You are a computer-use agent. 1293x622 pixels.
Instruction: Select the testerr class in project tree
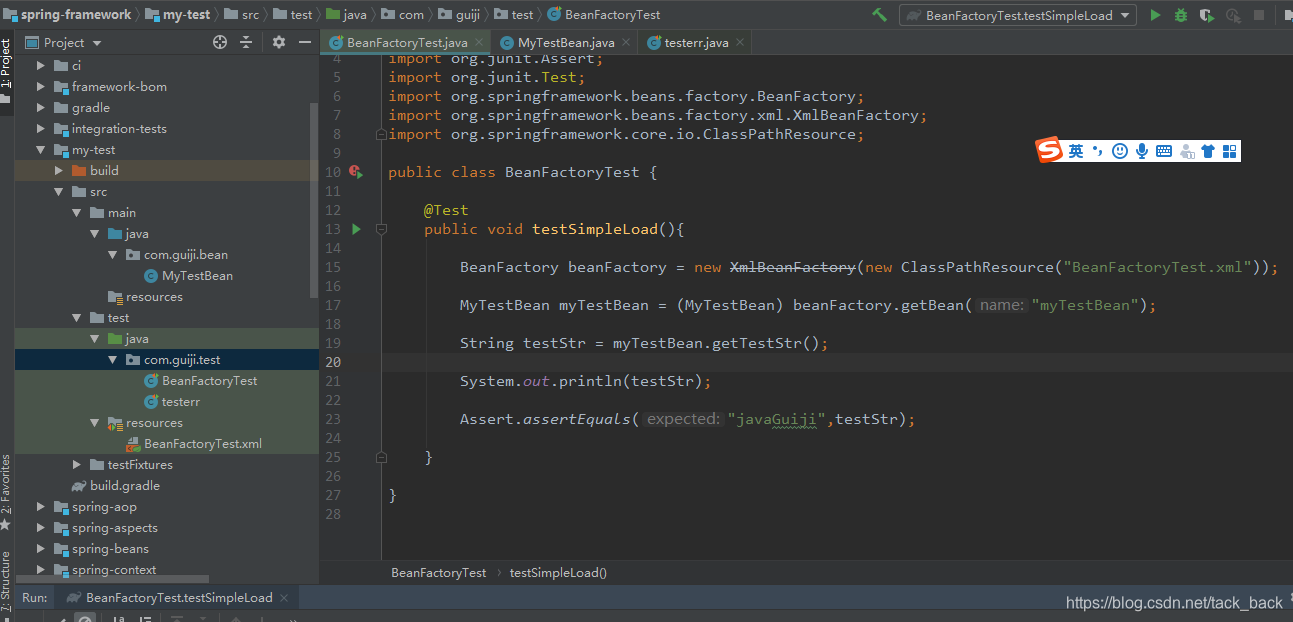172,402
